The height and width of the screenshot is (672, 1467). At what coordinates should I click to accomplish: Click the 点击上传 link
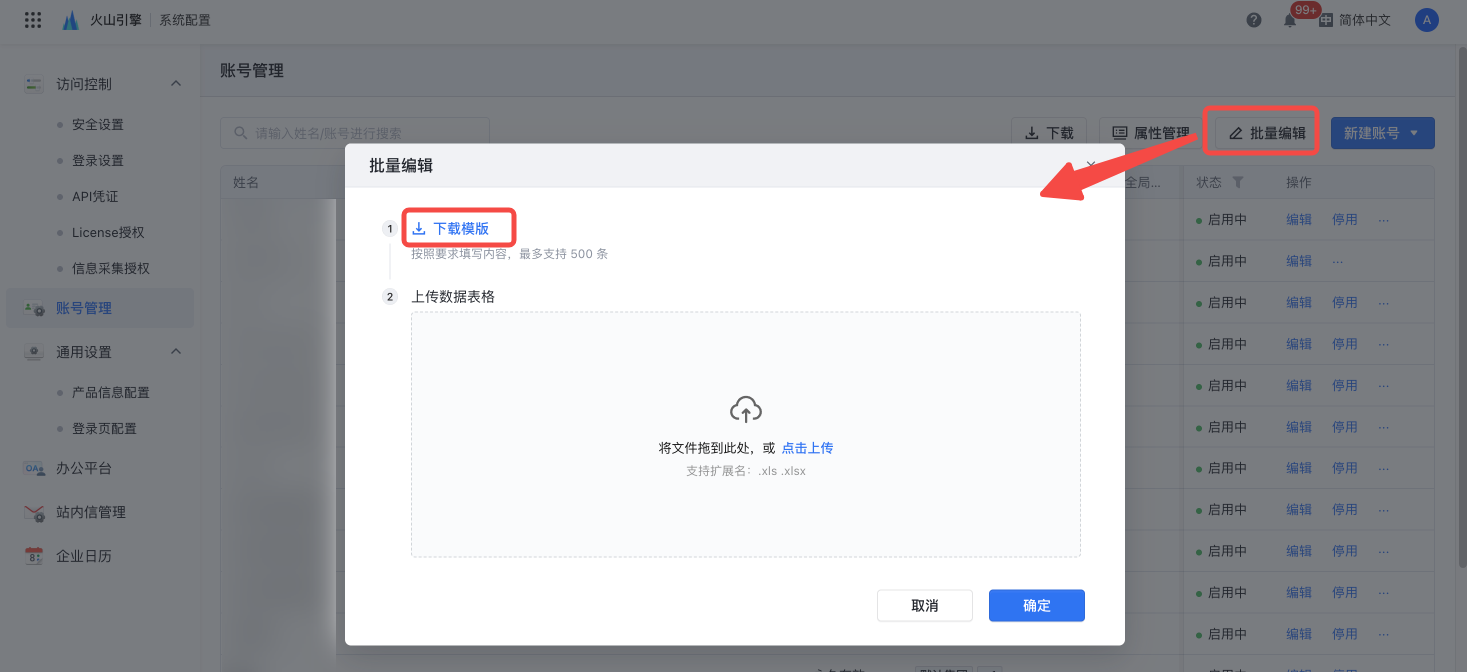tap(807, 448)
